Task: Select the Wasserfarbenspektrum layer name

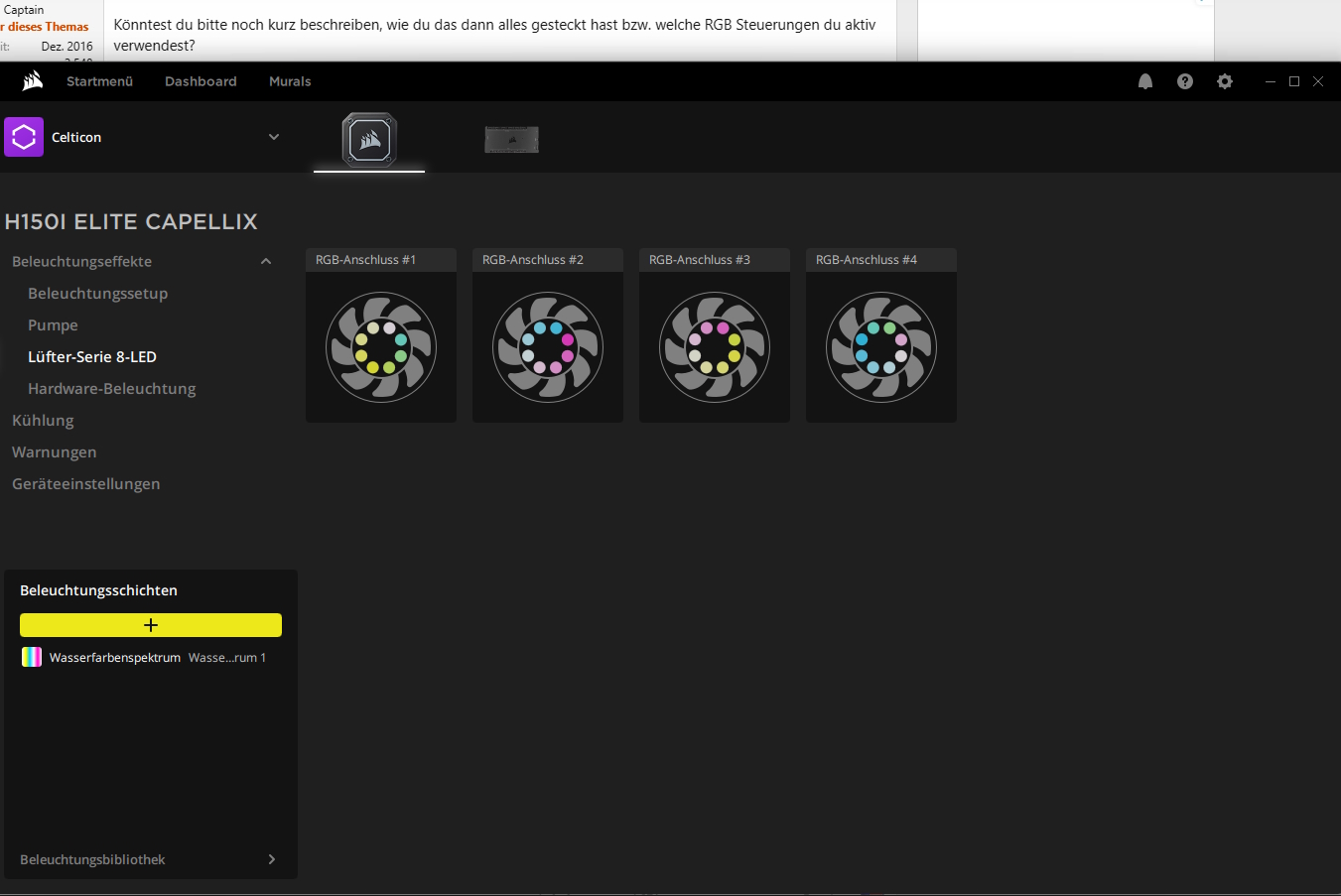Action: [115, 658]
